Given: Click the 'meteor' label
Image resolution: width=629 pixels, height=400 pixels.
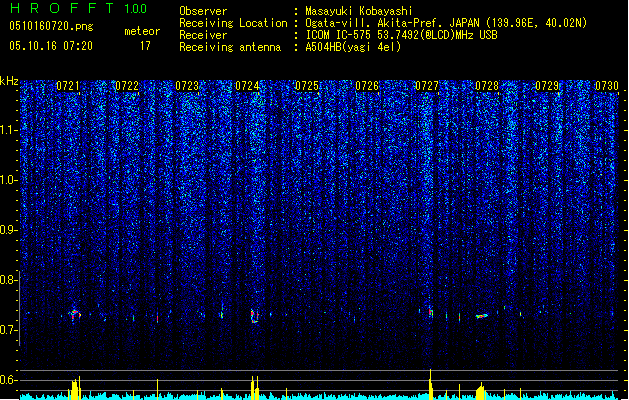Looking at the screenshot, I should [142, 31].
